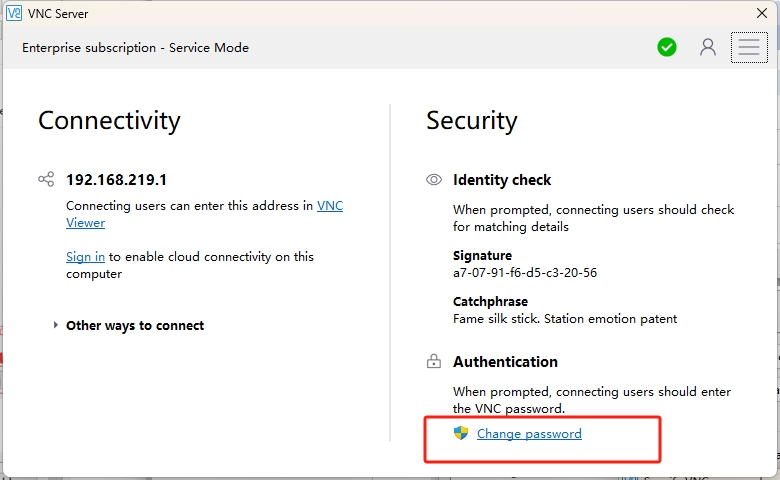
Task: Click the catchphrase text starting with Fame silk
Action: point(564,319)
